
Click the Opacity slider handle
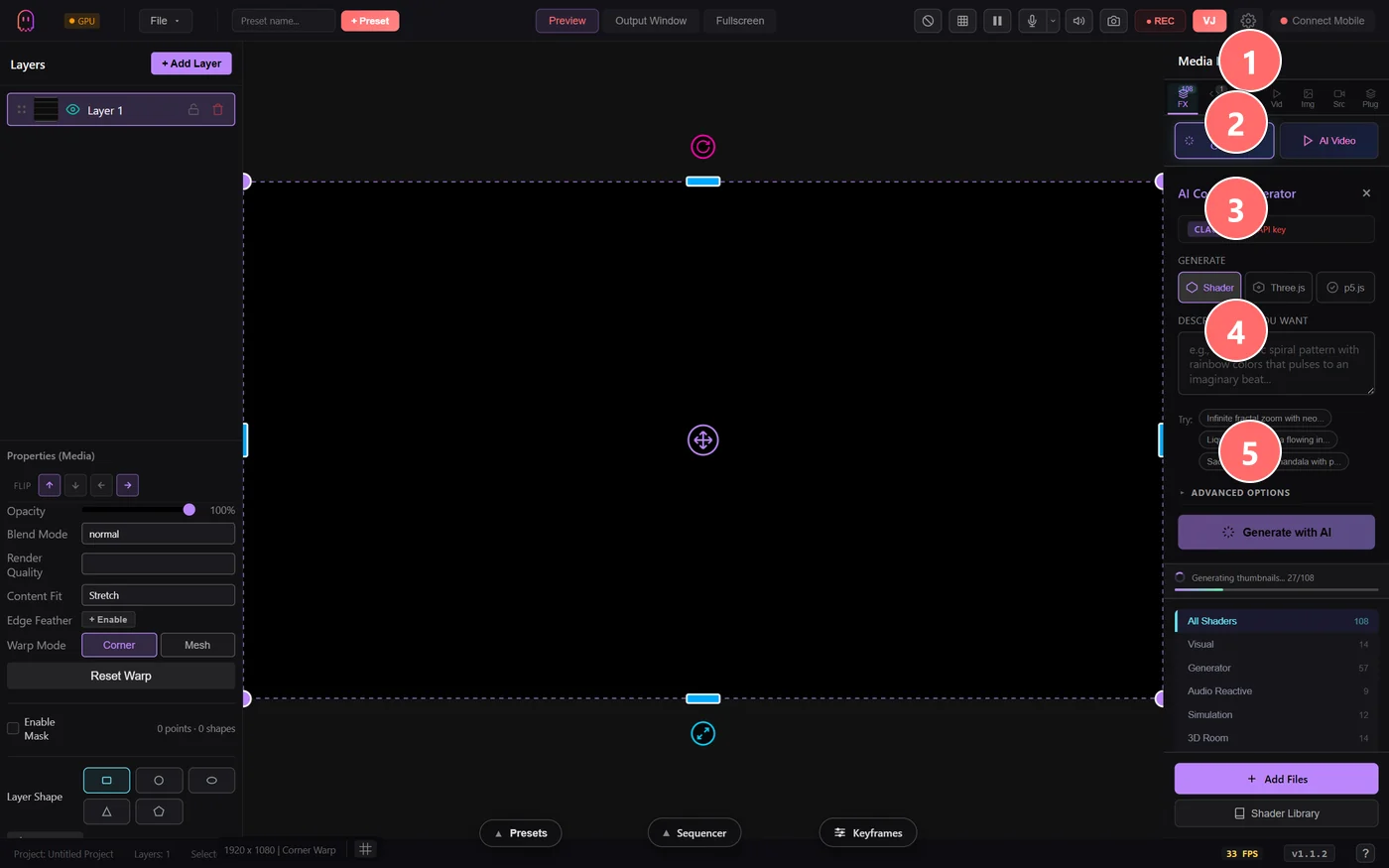point(189,510)
